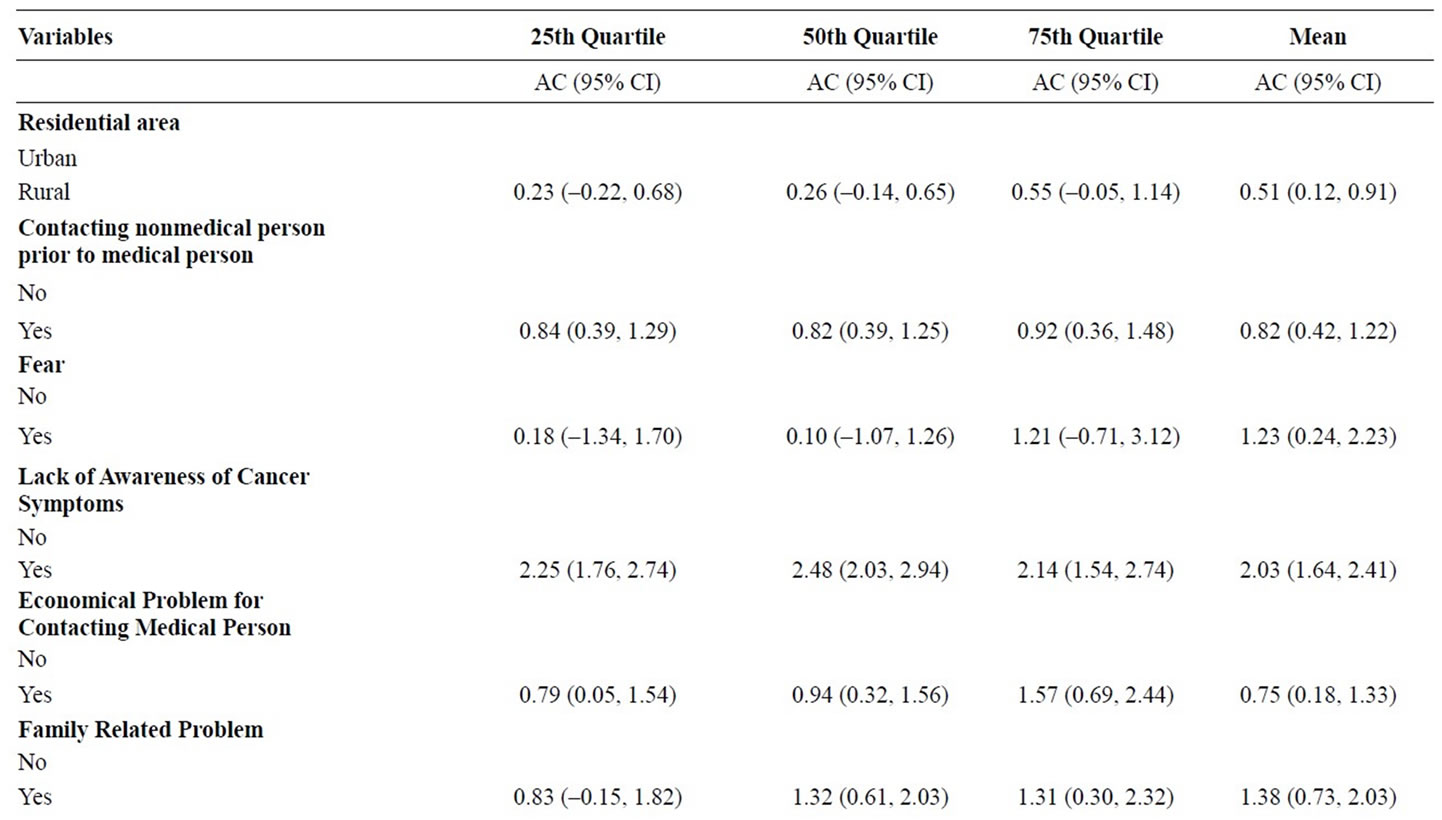The width and height of the screenshot is (1442, 820).
Task: Select Family Related Problem heading
Action: tap(141, 730)
